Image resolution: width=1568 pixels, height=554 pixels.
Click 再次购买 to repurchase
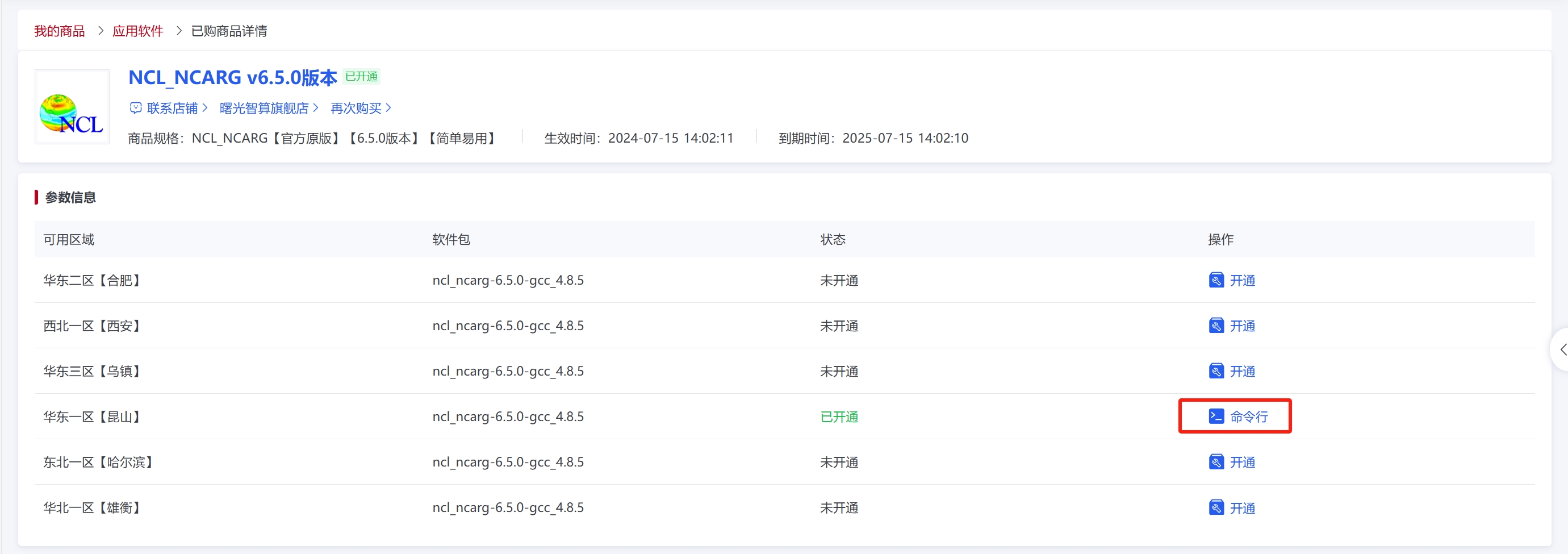(356, 109)
